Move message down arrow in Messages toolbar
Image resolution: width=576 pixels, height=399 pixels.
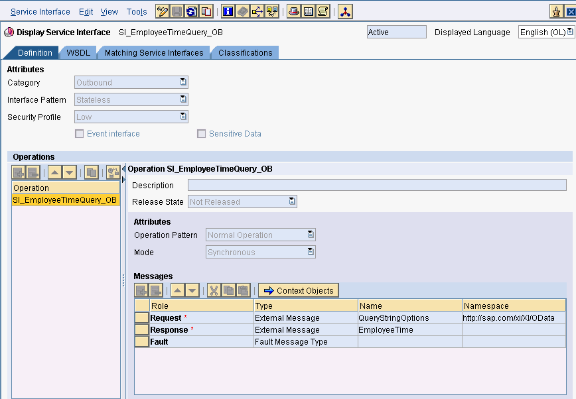(192, 291)
